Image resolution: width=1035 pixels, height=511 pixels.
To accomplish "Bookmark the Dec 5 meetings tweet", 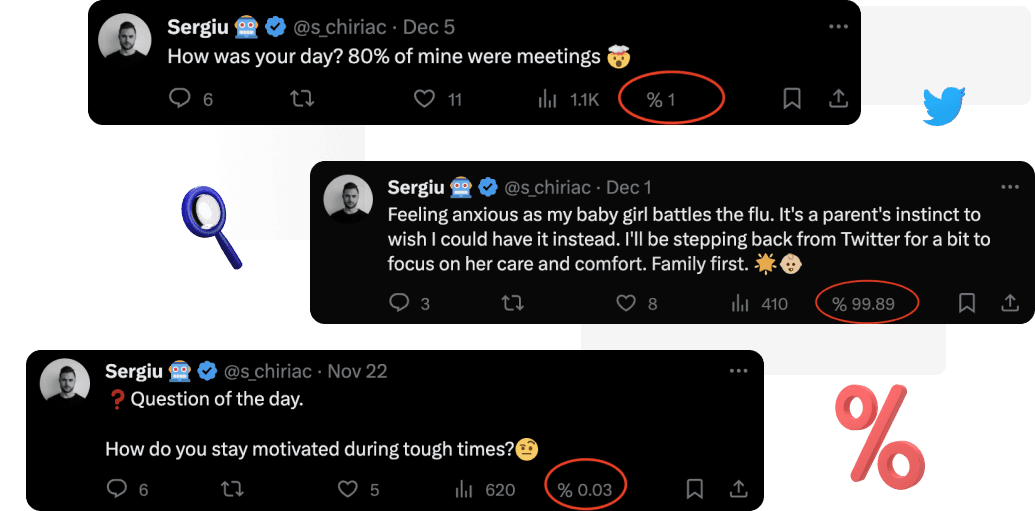I will (x=791, y=98).
